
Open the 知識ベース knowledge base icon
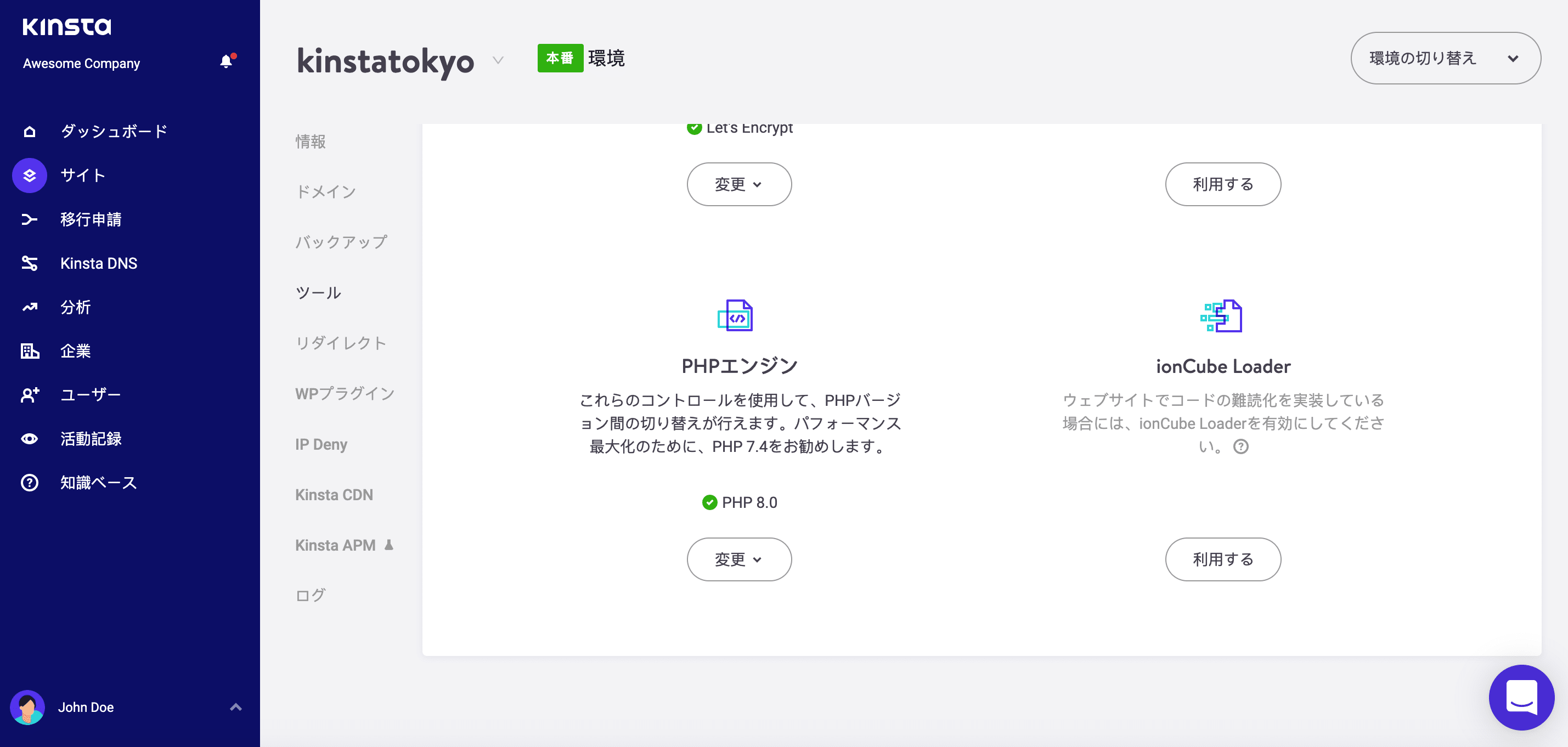[x=29, y=483]
